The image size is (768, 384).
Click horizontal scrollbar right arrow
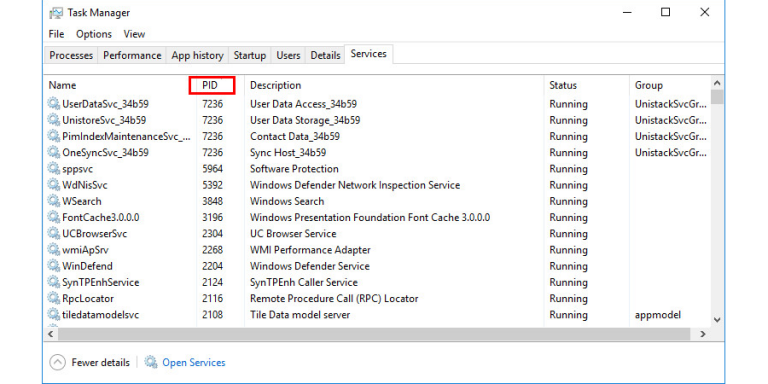click(703, 334)
